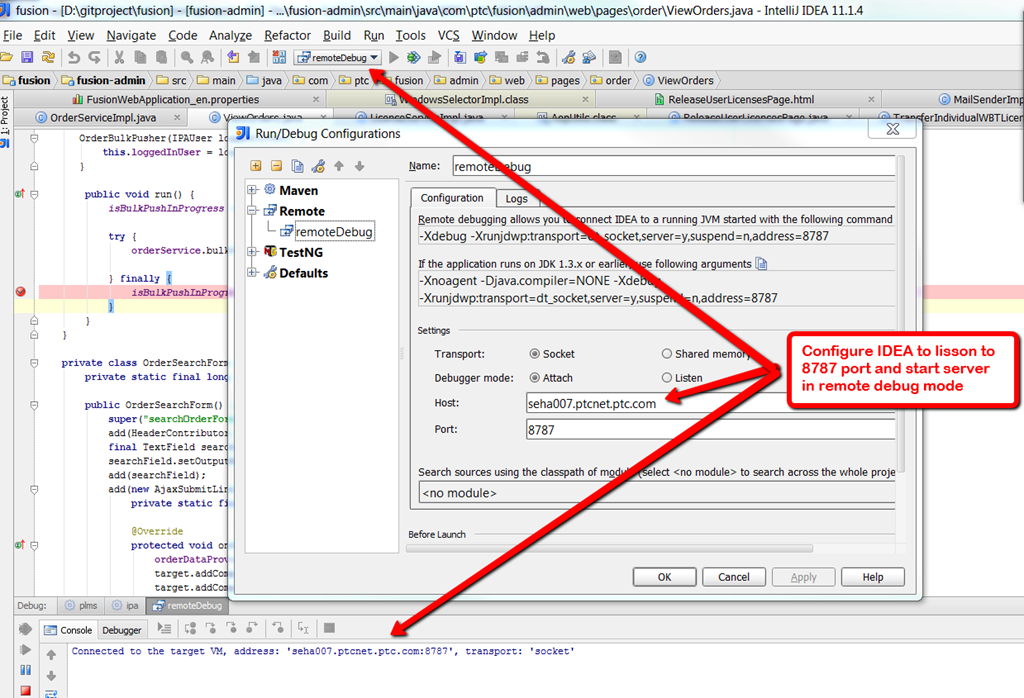This screenshot has height=698, width=1024.
Task: Click into the Host input field
Action: 700,403
